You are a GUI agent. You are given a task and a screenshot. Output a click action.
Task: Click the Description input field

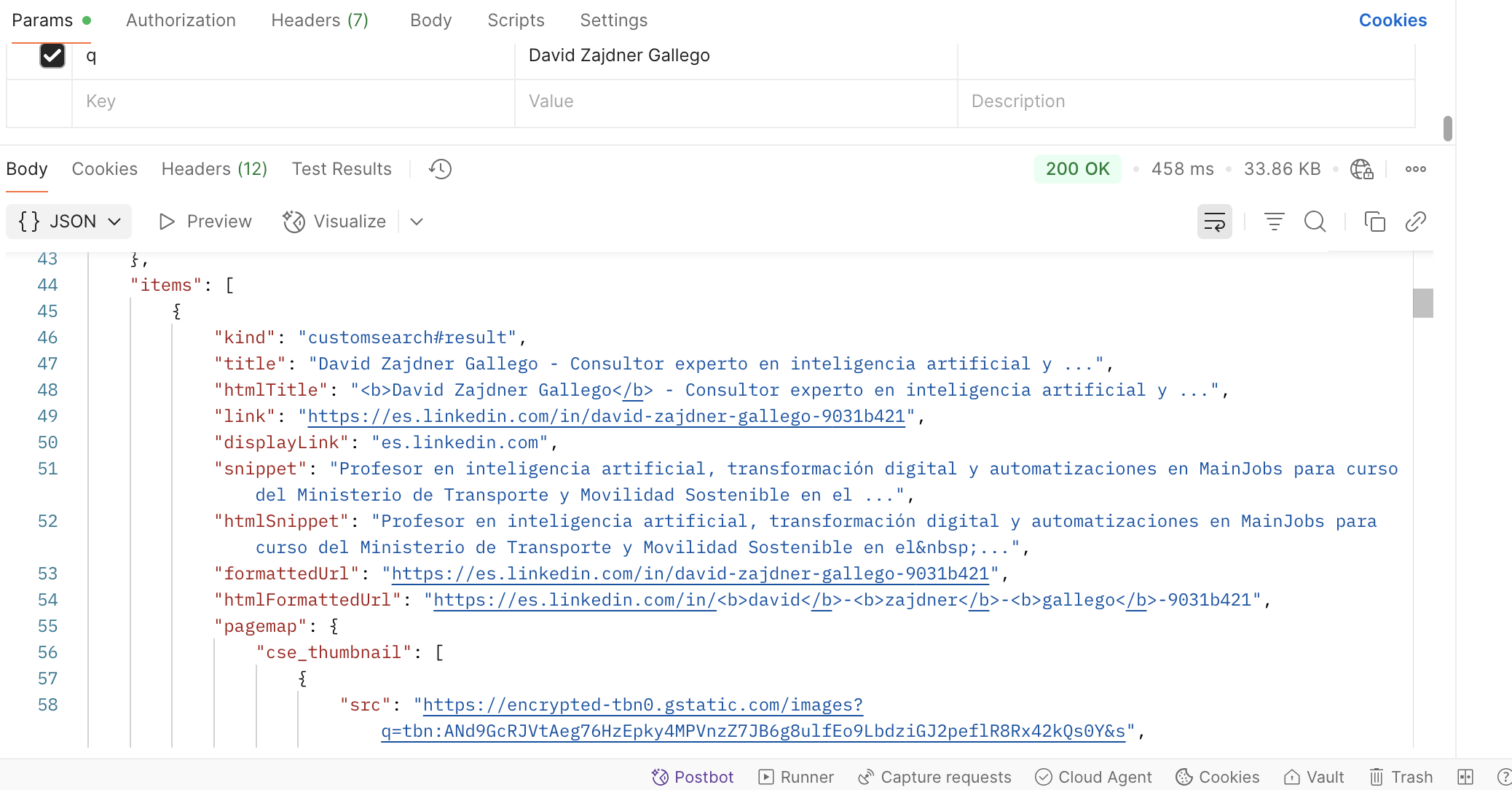[x=1186, y=101]
